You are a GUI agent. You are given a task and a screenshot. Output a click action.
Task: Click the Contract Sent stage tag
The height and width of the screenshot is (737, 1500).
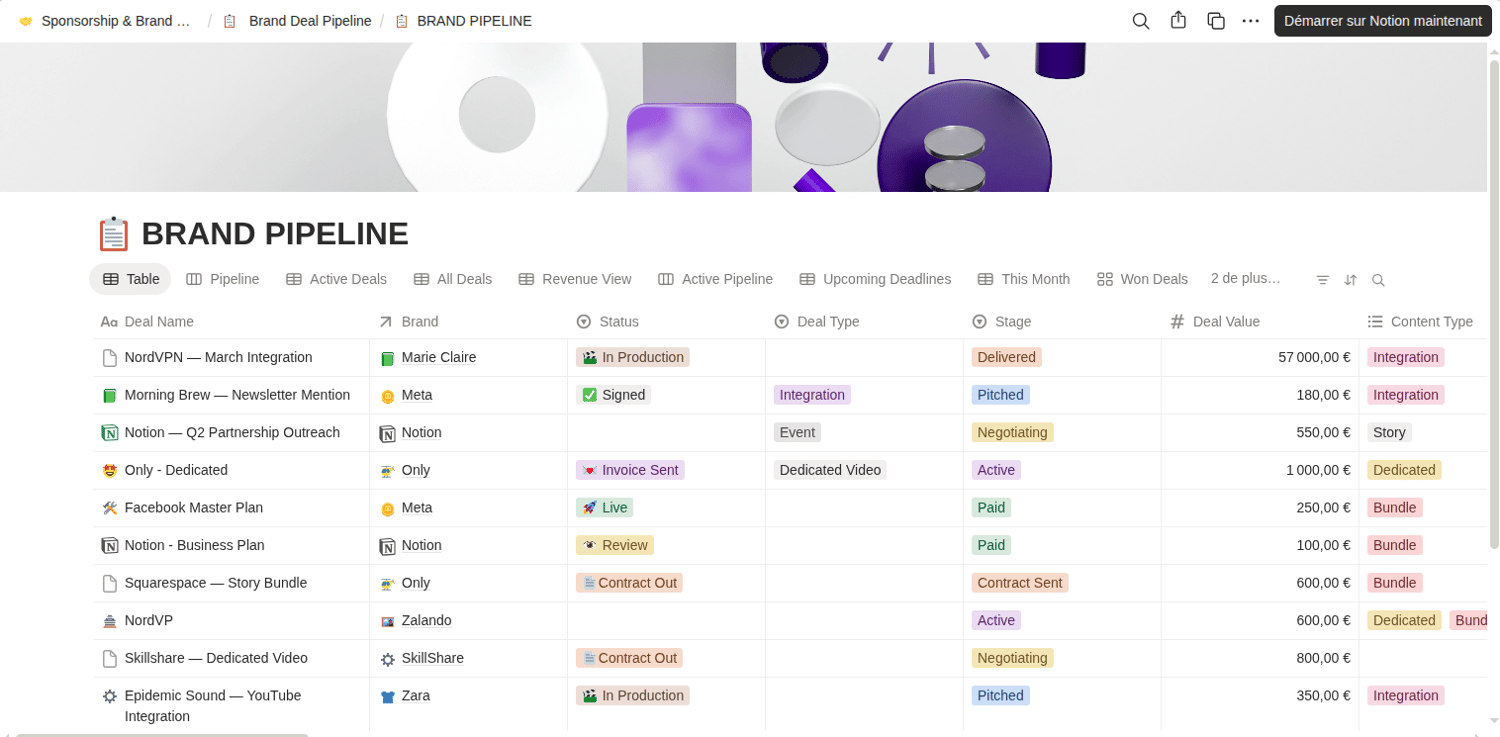[x=1020, y=582]
